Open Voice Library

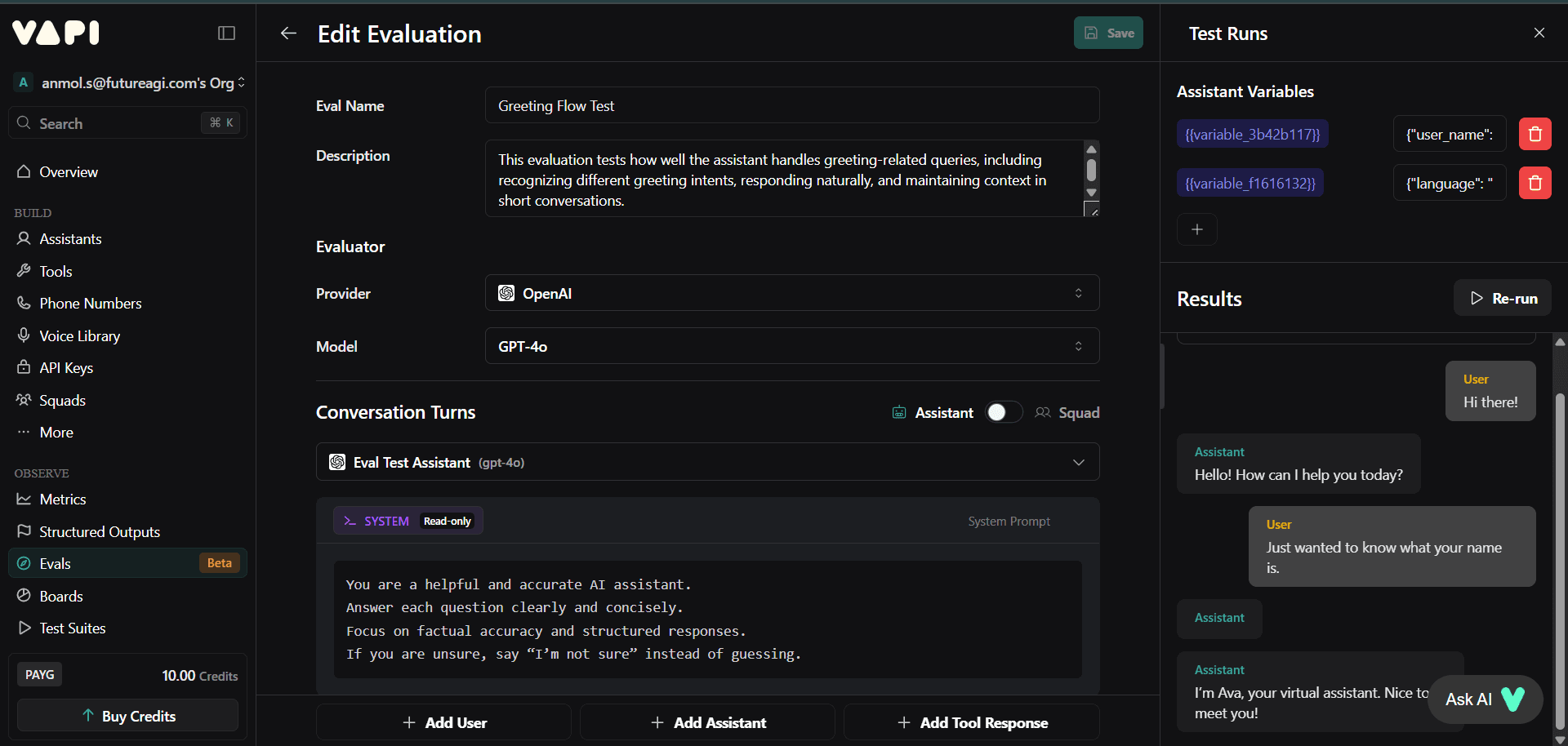pyautogui.click(x=127, y=335)
